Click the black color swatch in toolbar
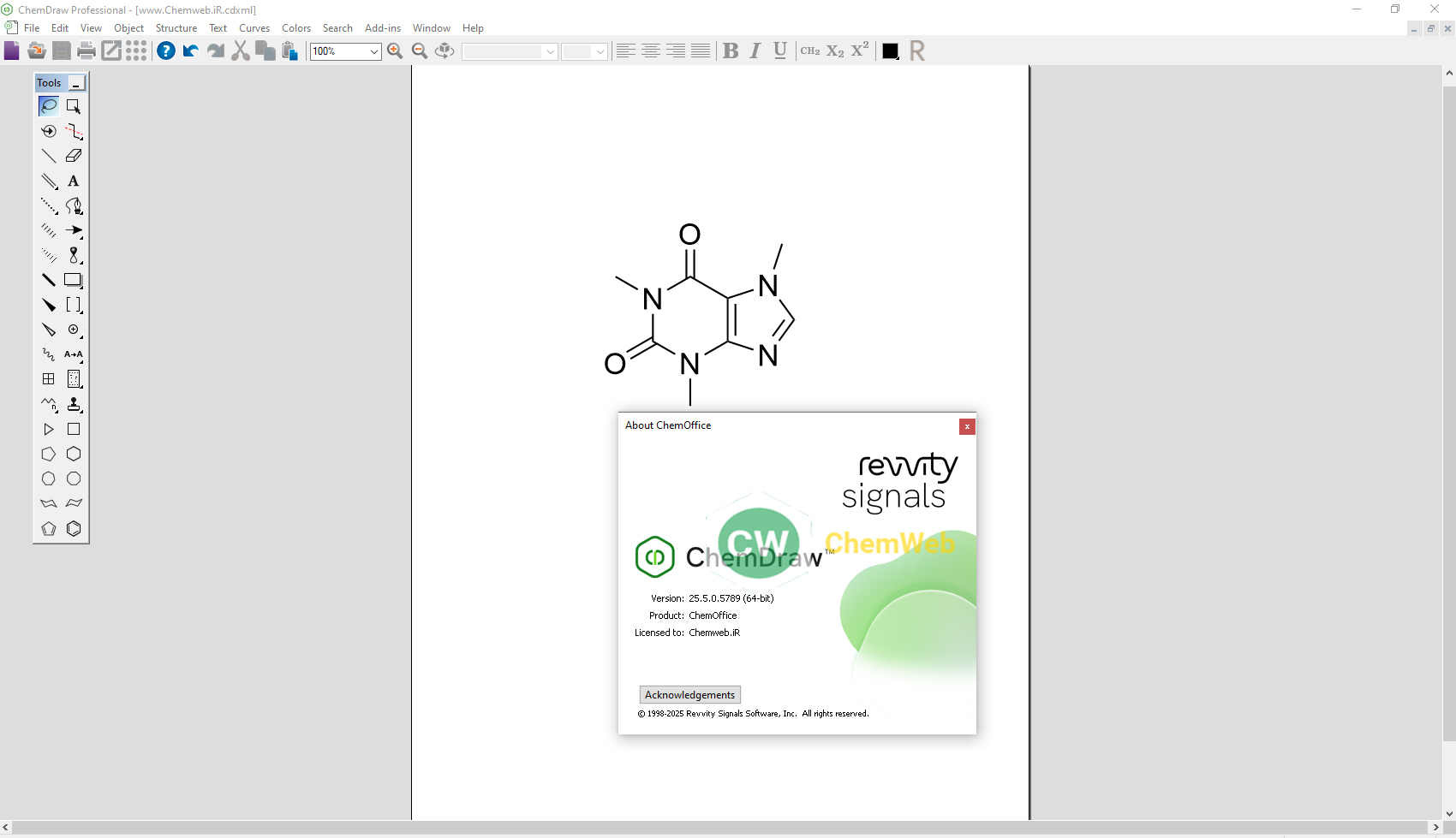This screenshot has width=1456, height=838. point(891,51)
